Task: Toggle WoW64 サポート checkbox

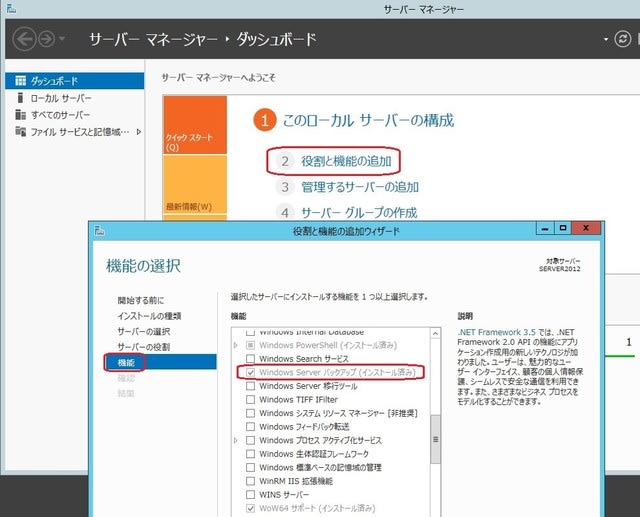Action: (x=251, y=508)
